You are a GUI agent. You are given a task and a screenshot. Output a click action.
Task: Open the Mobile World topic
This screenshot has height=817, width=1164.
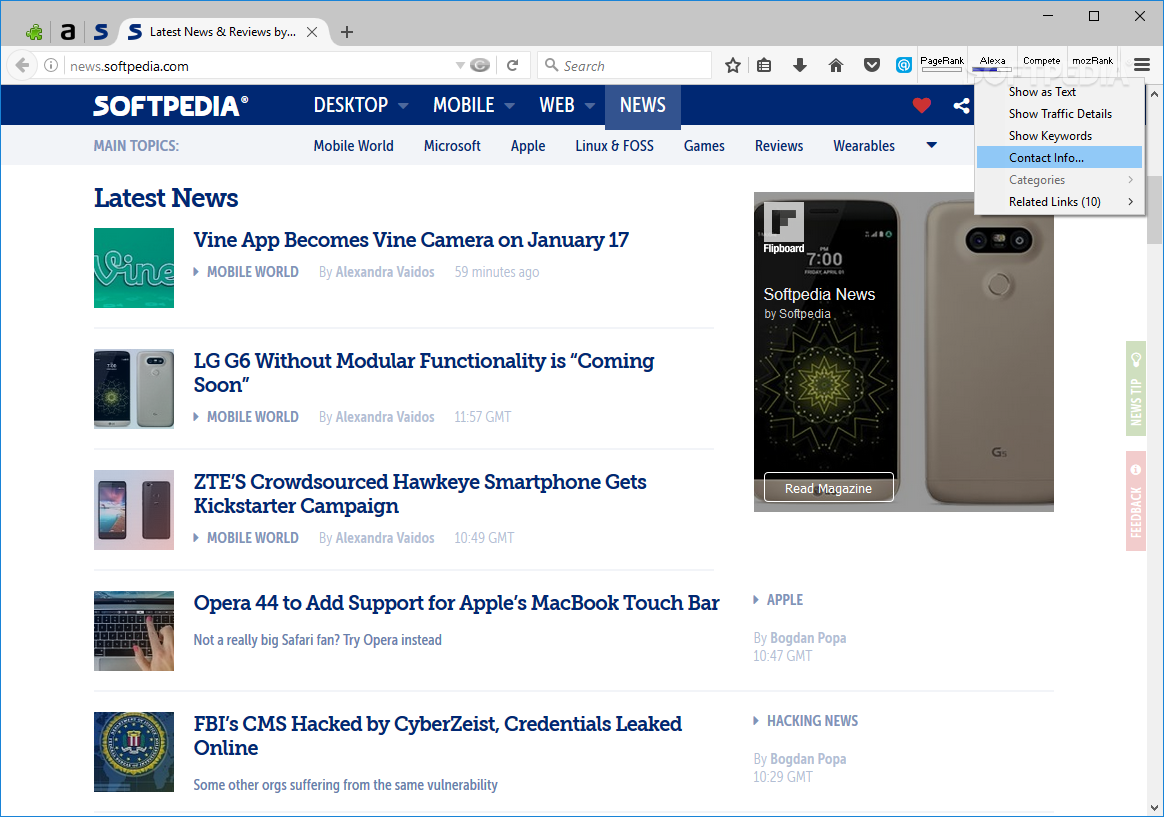pyautogui.click(x=353, y=146)
